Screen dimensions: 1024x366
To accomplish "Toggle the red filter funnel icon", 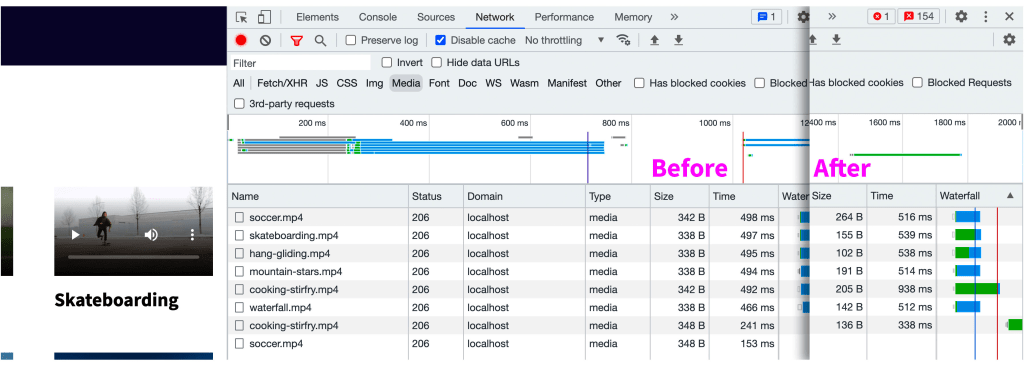I will [296, 41].
